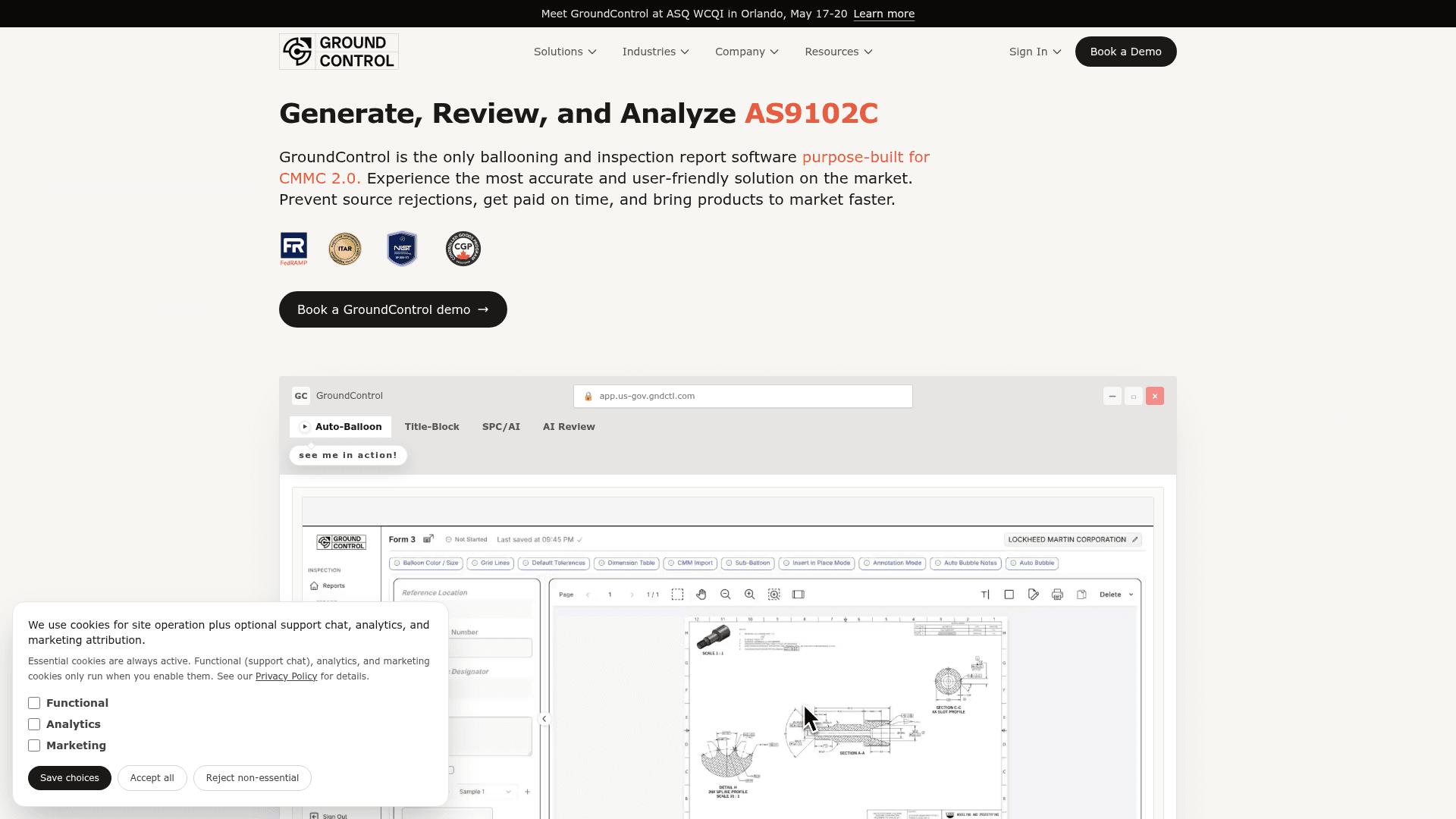
Task: Click the GroundControl logo in the header
Action: tap(338, 52)
